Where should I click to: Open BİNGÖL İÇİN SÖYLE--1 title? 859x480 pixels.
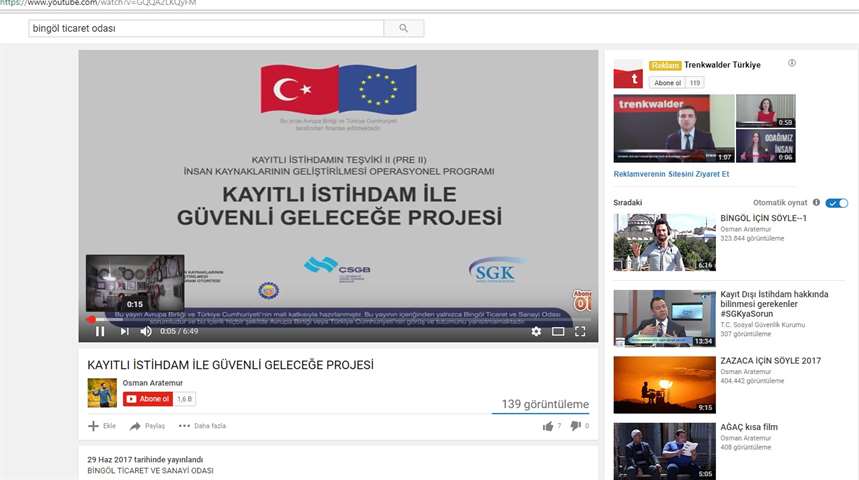coord(763,218)
